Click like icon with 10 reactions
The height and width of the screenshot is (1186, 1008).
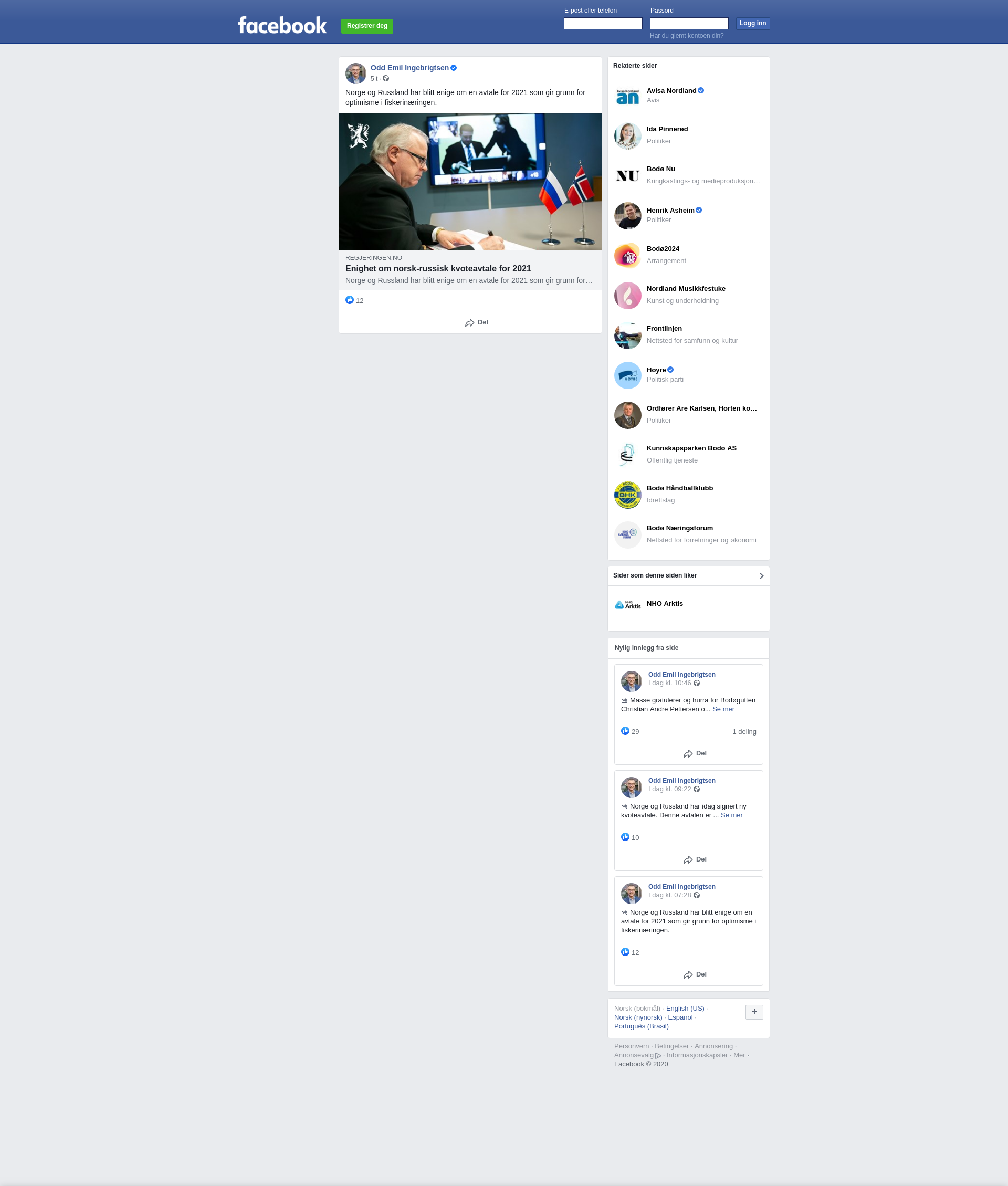pos(625,837)
